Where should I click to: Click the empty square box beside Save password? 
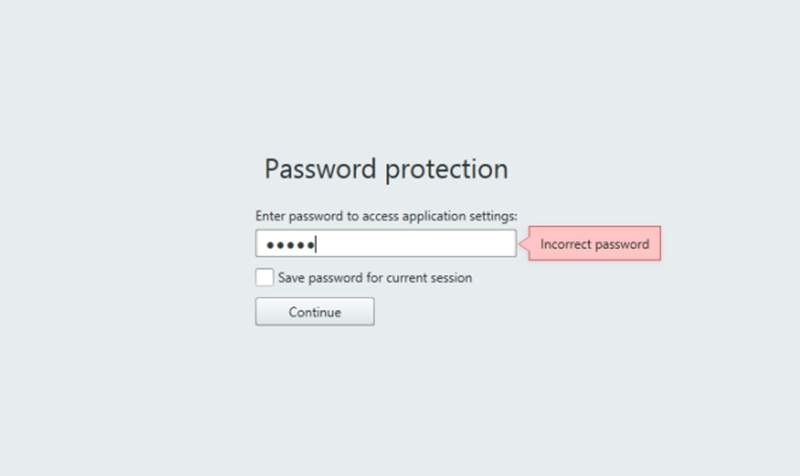point(264,277)
